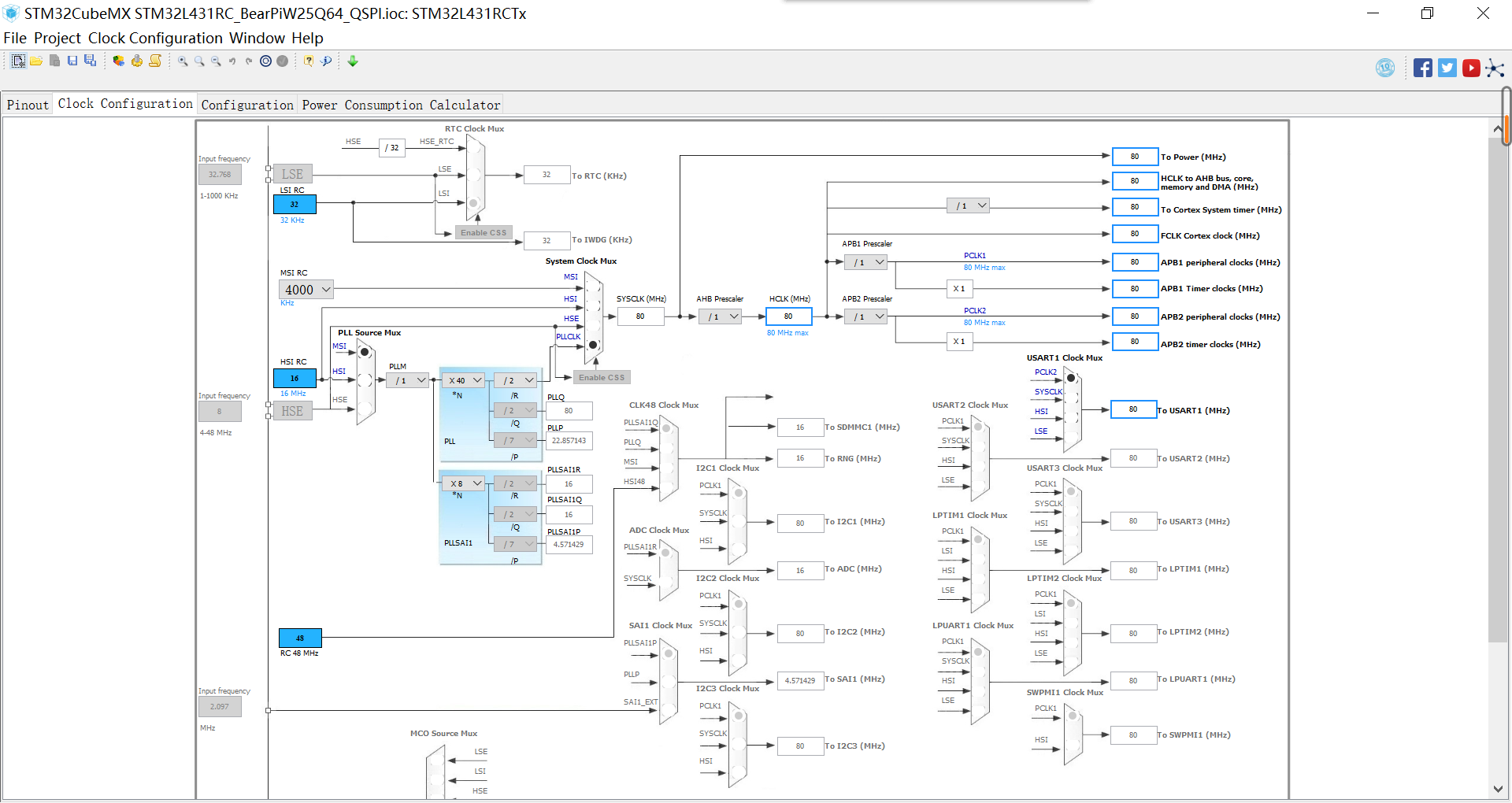Screen dimensions: 1512x803
Task: Click the New Project toolbar icon
Action: coord(18,61)
